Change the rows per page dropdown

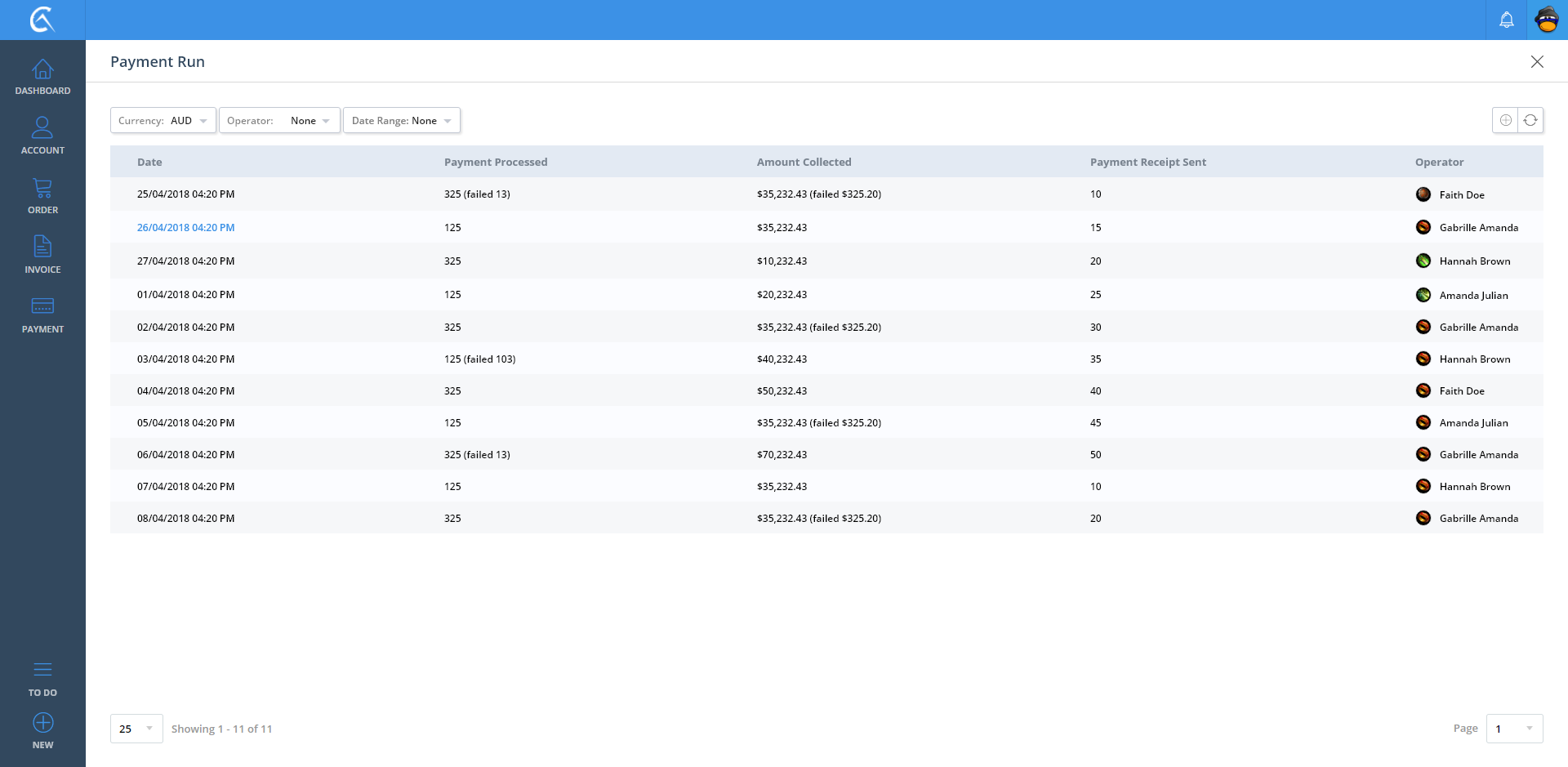click(x=136, y=729)
